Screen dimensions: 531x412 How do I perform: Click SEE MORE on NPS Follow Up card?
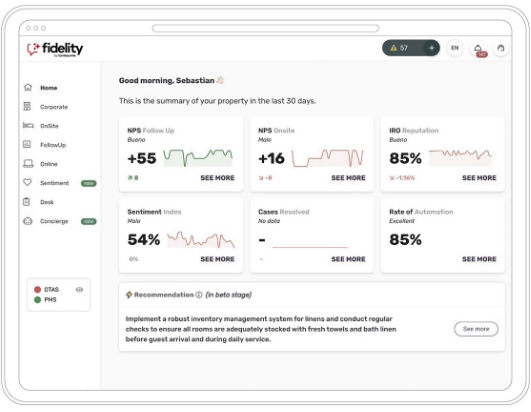(217, 178)
